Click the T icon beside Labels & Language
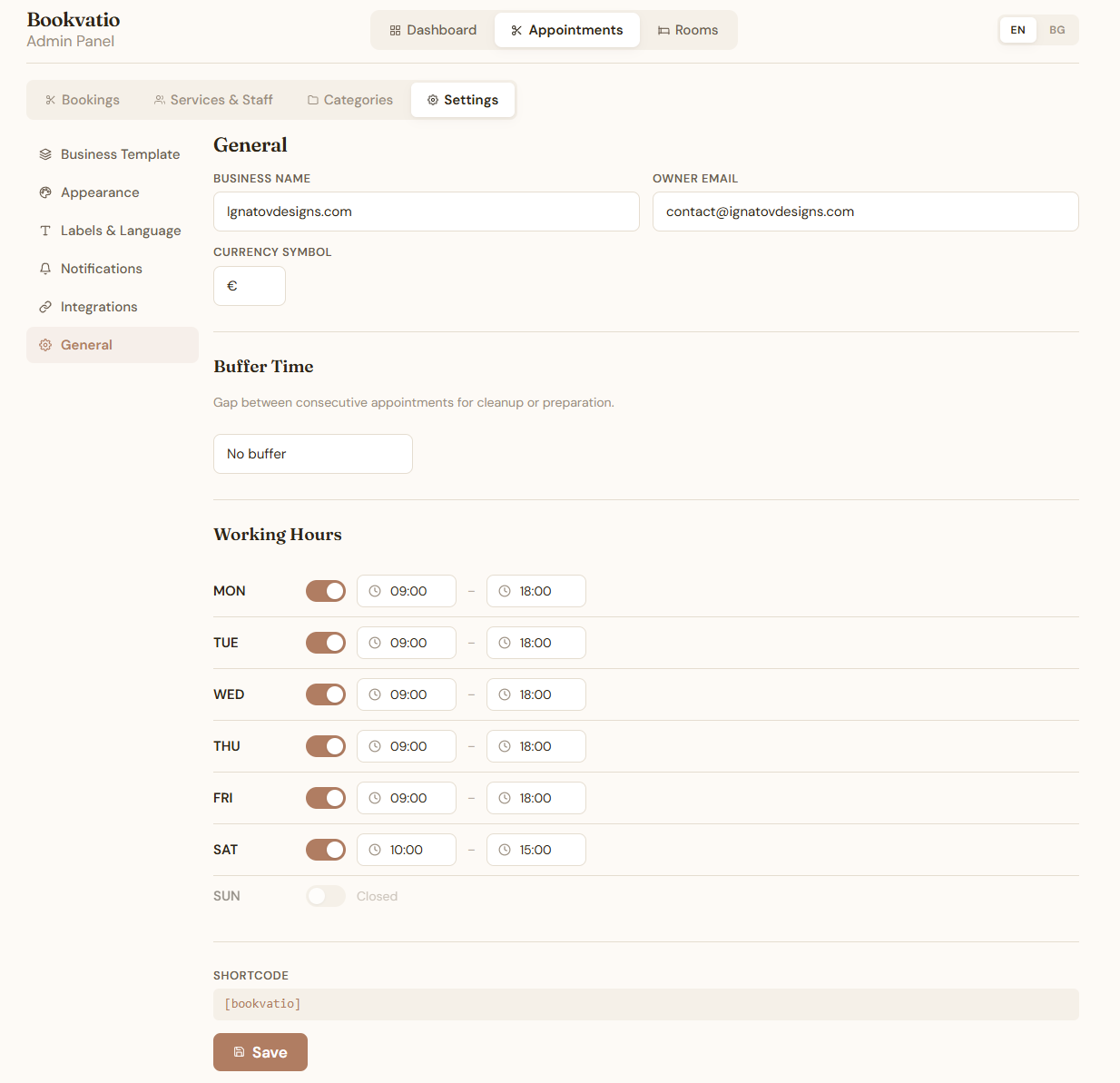This screenshot has height=1083, width=1120. [45, 231]
